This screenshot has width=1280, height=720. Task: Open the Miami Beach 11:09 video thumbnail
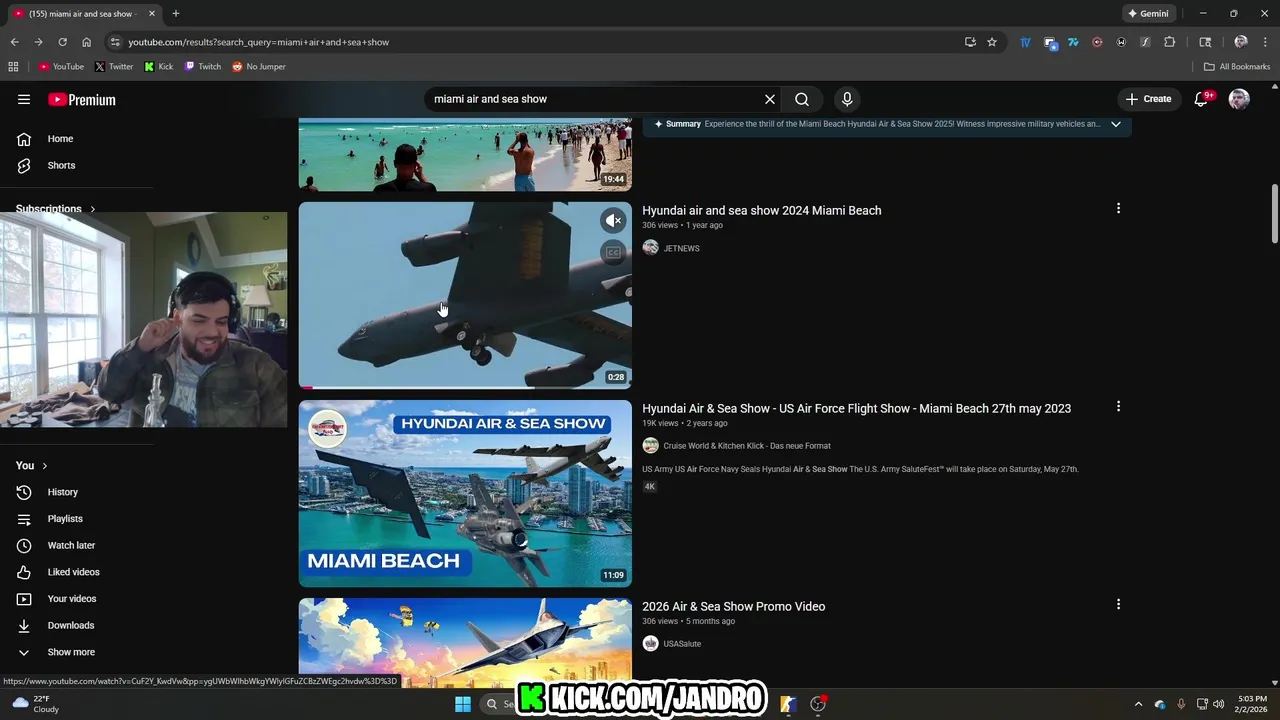[x=465, y=493]
